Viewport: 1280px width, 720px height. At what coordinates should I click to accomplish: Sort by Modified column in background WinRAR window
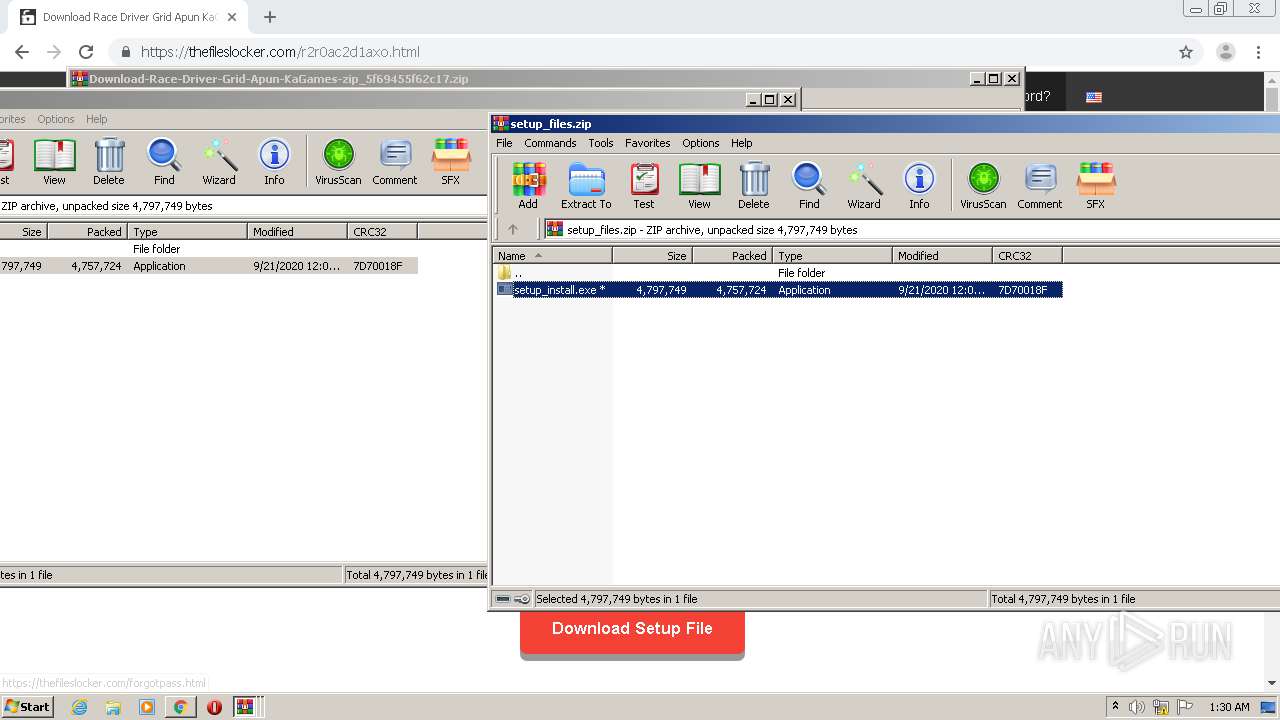[298, 232]
